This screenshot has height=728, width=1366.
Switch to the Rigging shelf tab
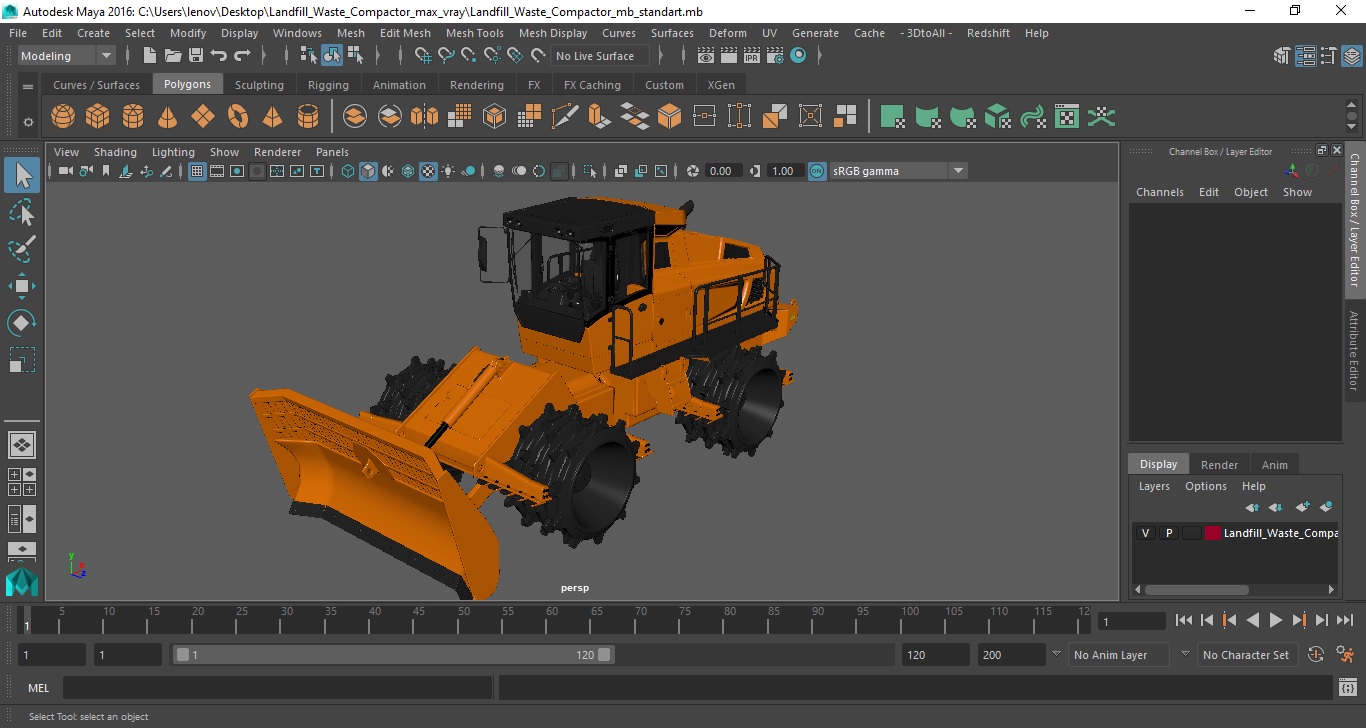click(328, 85)
